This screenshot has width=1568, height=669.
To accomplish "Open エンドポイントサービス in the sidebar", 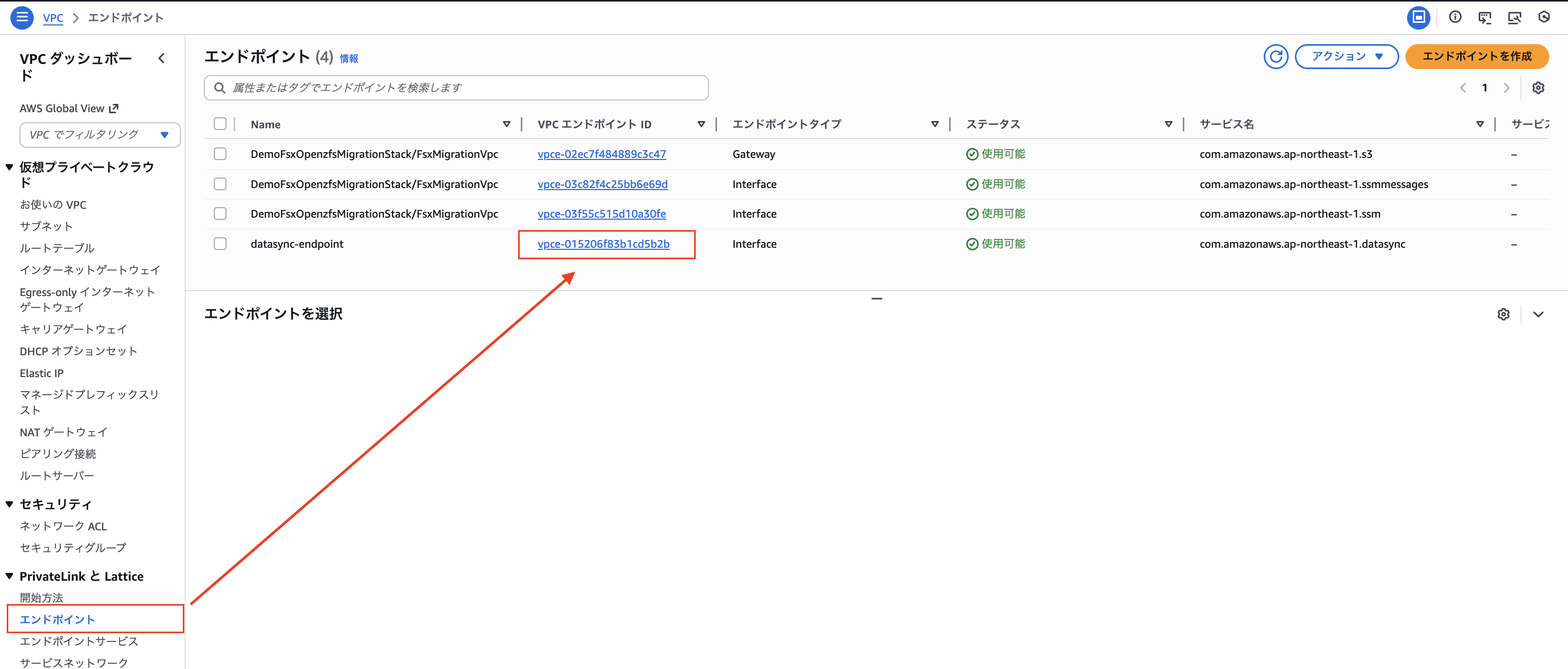I will [x=78, y=641].
